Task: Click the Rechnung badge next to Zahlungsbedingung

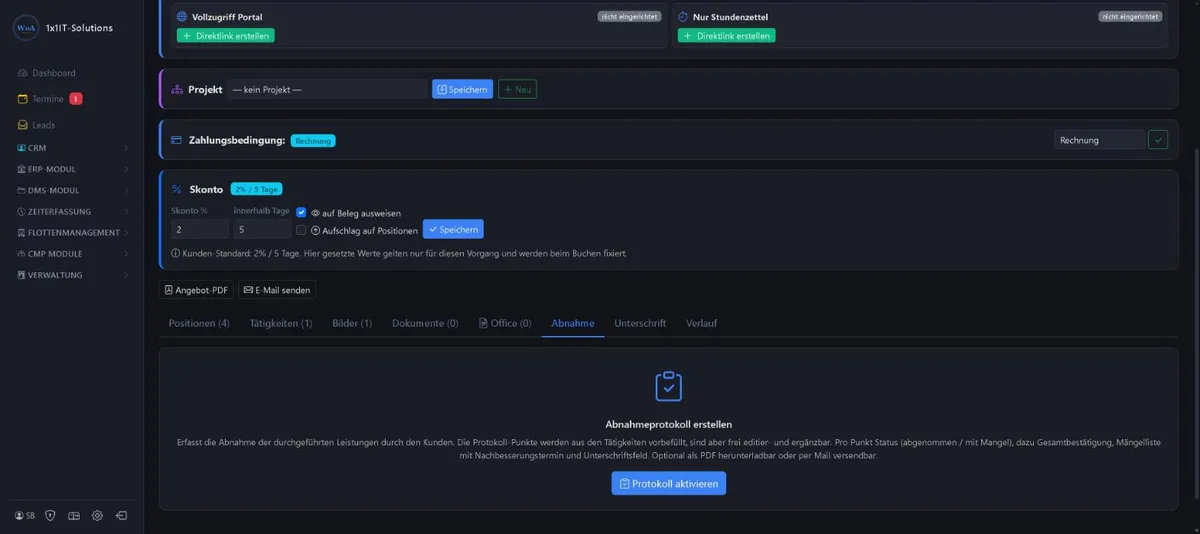Action: pyautogui.click(x=313, y=141)
